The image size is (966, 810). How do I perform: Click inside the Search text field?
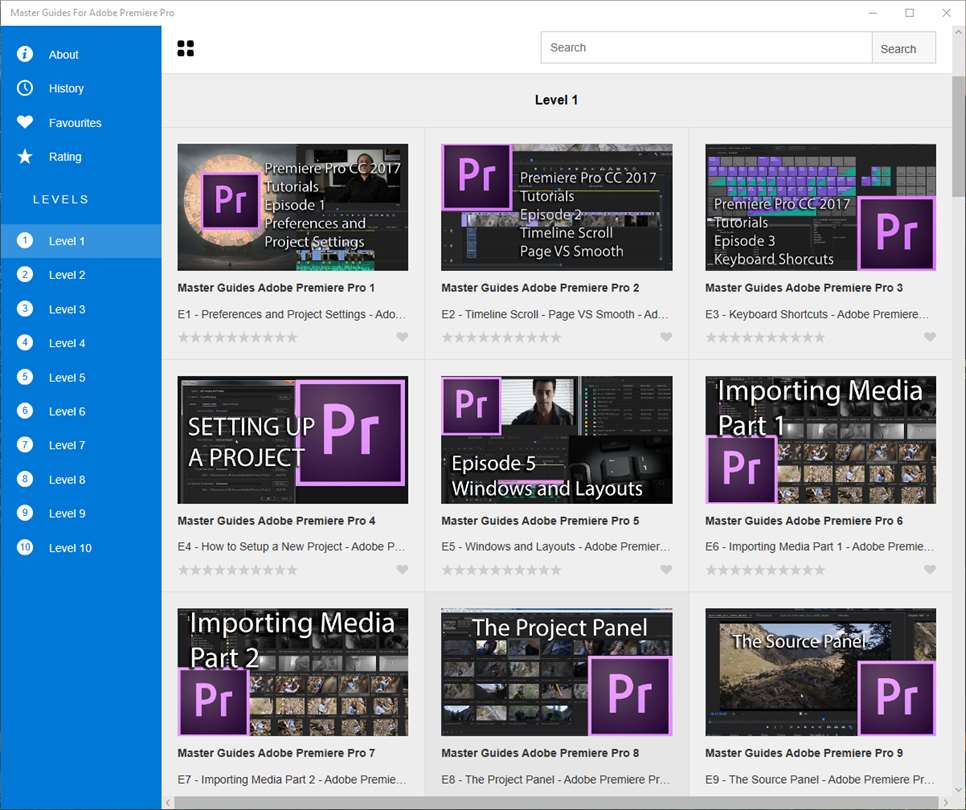click(706, 48)
